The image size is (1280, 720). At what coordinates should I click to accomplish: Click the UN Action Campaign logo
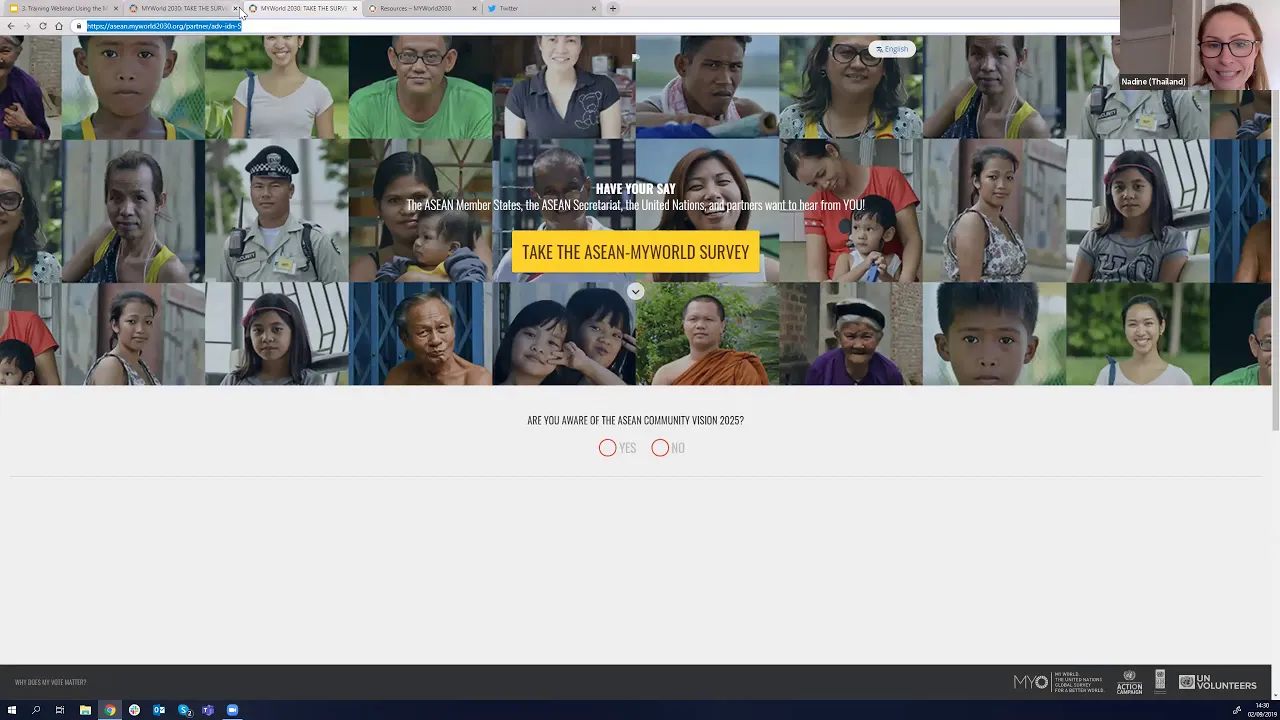click(x=1129, y=682)
